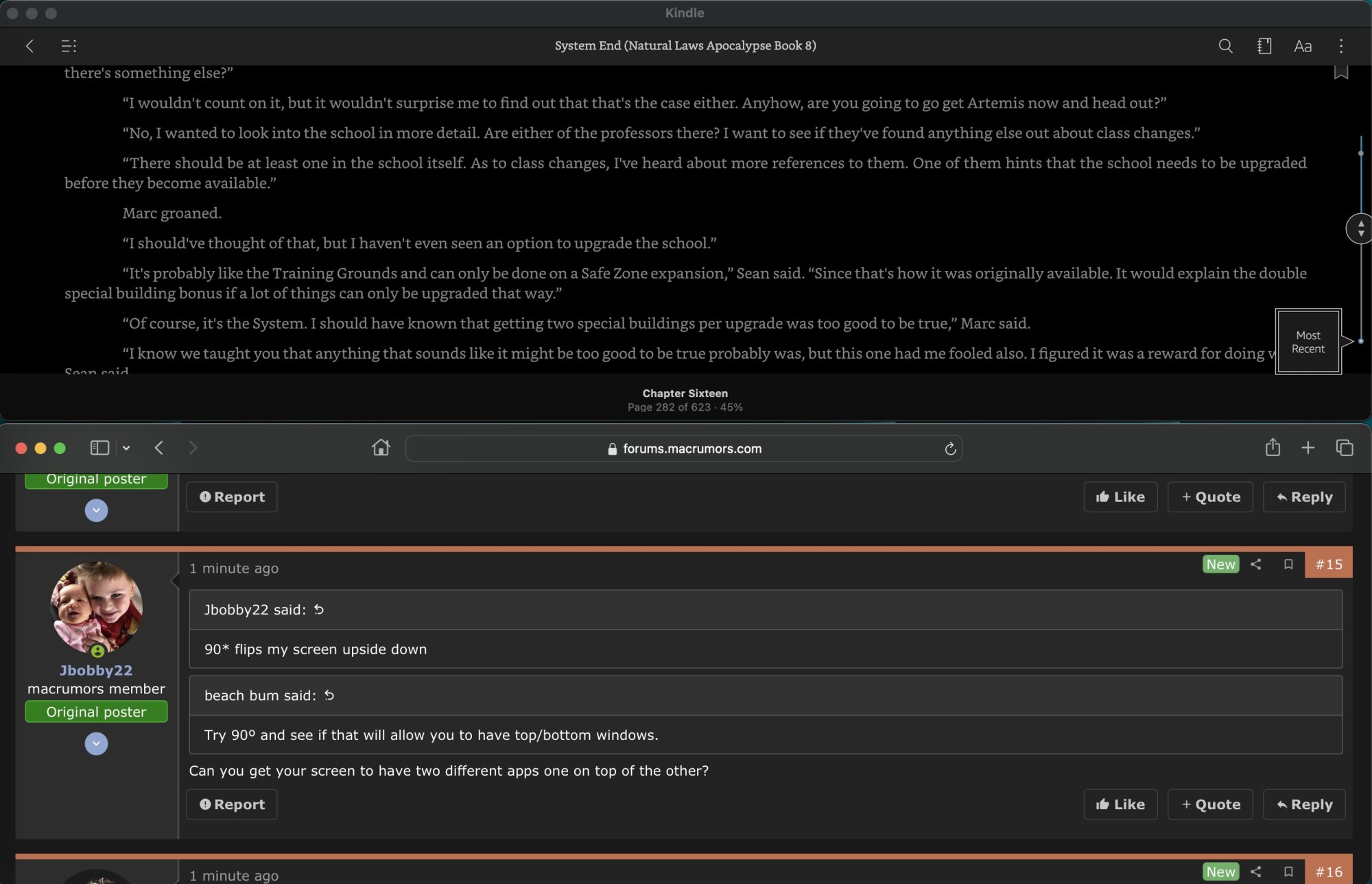The height and width of the screenshot is (884, 1372).
Task: Open Safari tab overview icon
Action: point(1345,448)
